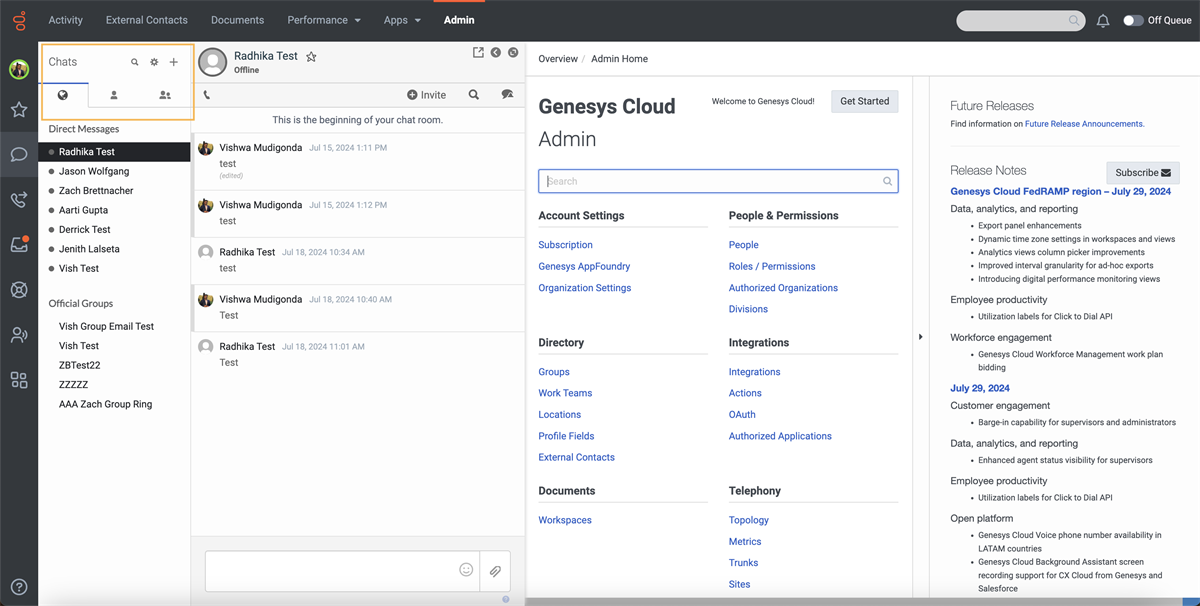Image resolution: width=1200 pixels, height=606 pixels.
Task: Open the Help icon in sidebar
Action: point(19,587)
